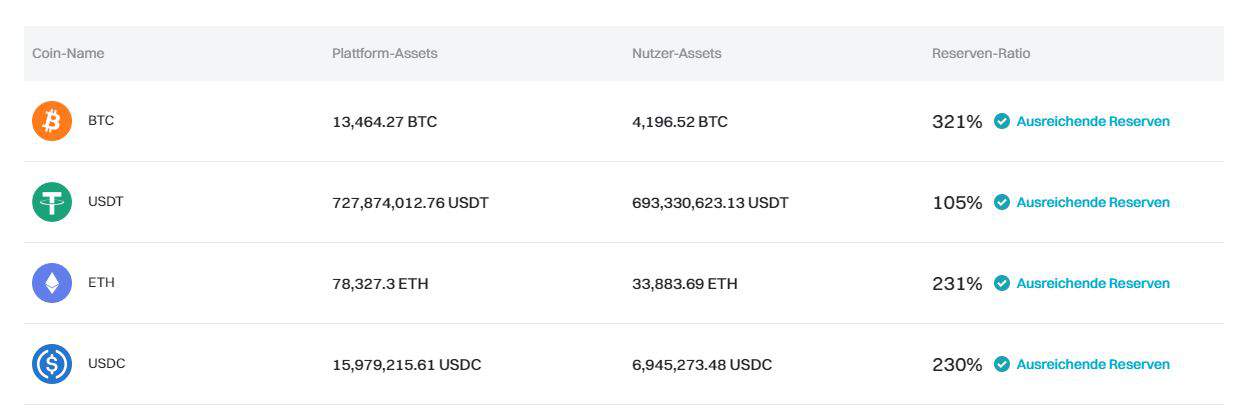The image size is (1255, 420).
Task: Select the Reserven-Ratio column header
Action: pyautogui.click(x=981, y=53)
